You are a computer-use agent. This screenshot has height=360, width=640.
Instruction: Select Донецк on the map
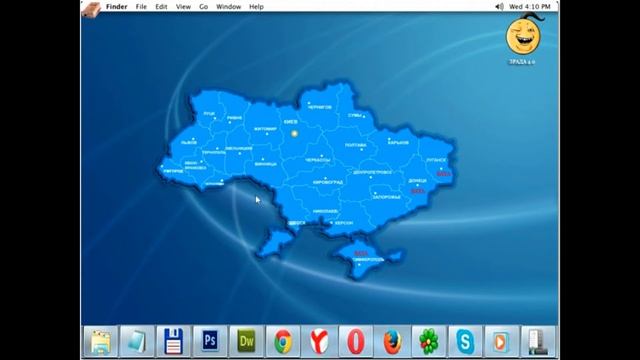pyautogui.click(x=418, y=180)
